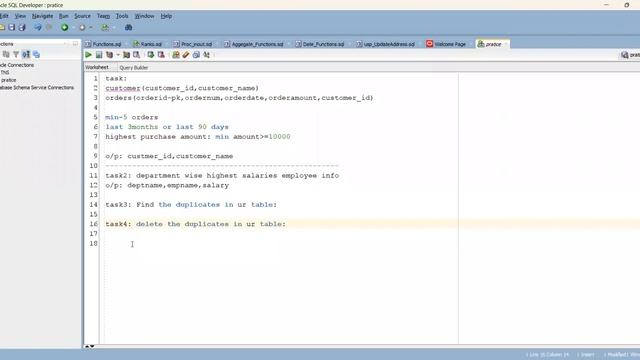Open the Window menu
Screen dimensions: 640x360
click(144, 16)
